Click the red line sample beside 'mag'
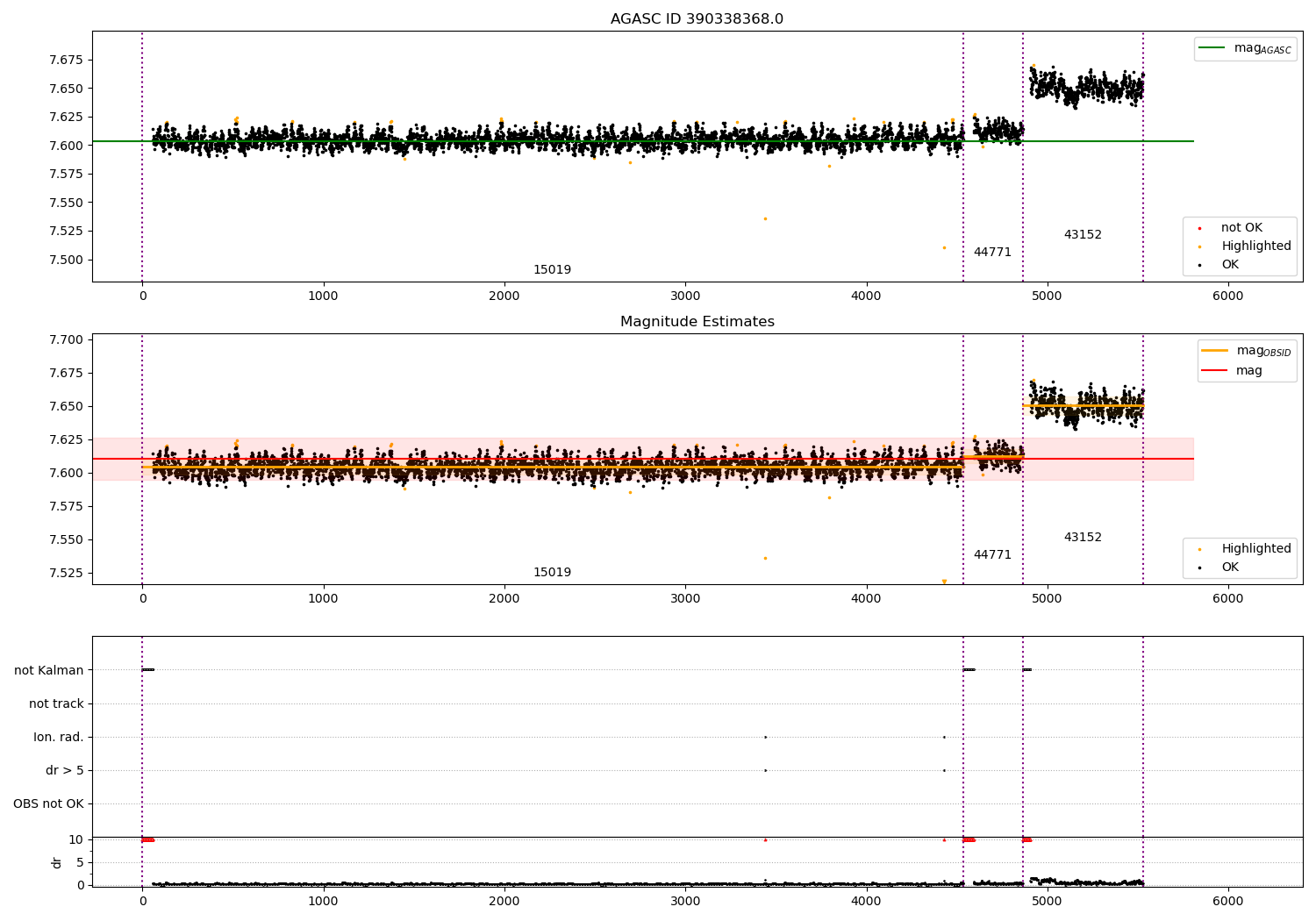This screenshot has height=921, width=1316. click(1214, 371)
